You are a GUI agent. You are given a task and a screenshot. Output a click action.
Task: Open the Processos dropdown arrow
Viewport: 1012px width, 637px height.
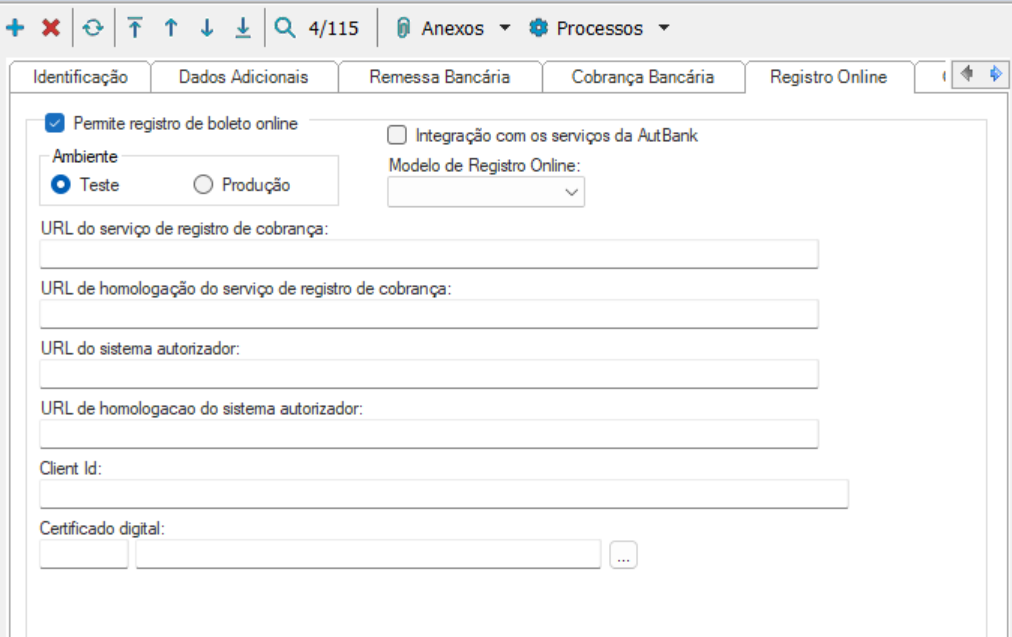tap(663, 28)
